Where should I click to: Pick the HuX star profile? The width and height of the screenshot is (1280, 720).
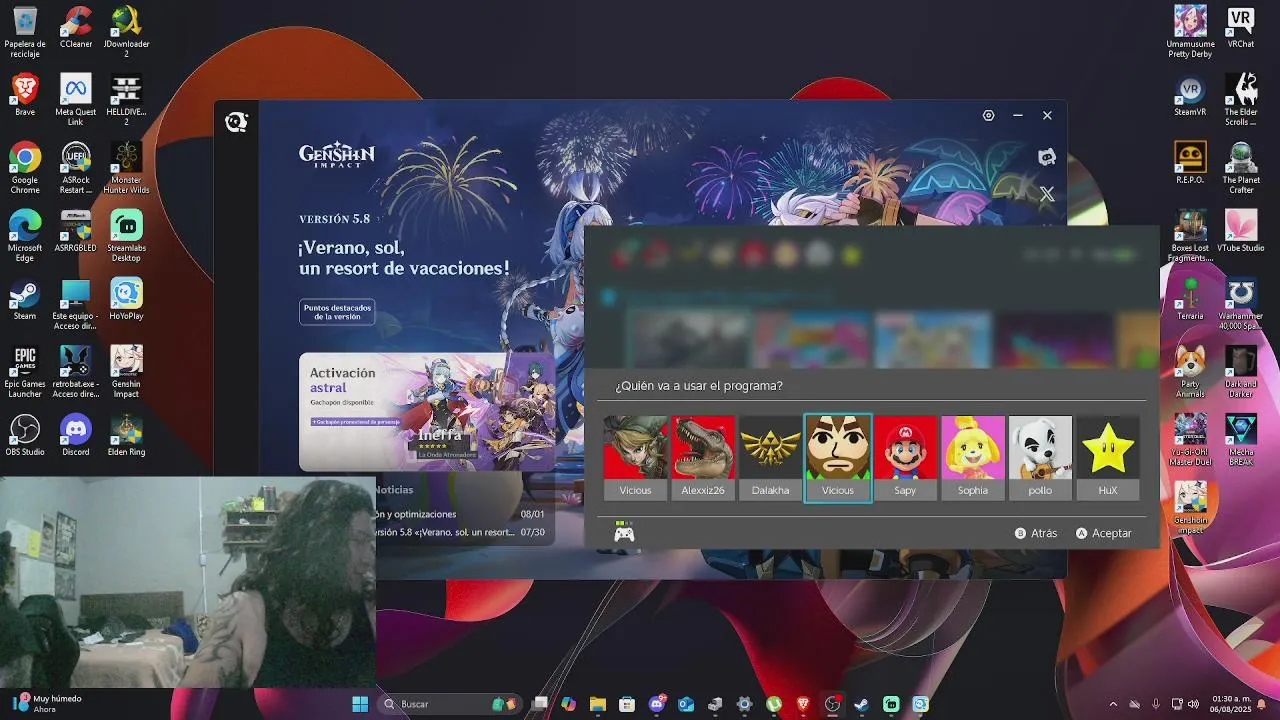click(1107, 458)
